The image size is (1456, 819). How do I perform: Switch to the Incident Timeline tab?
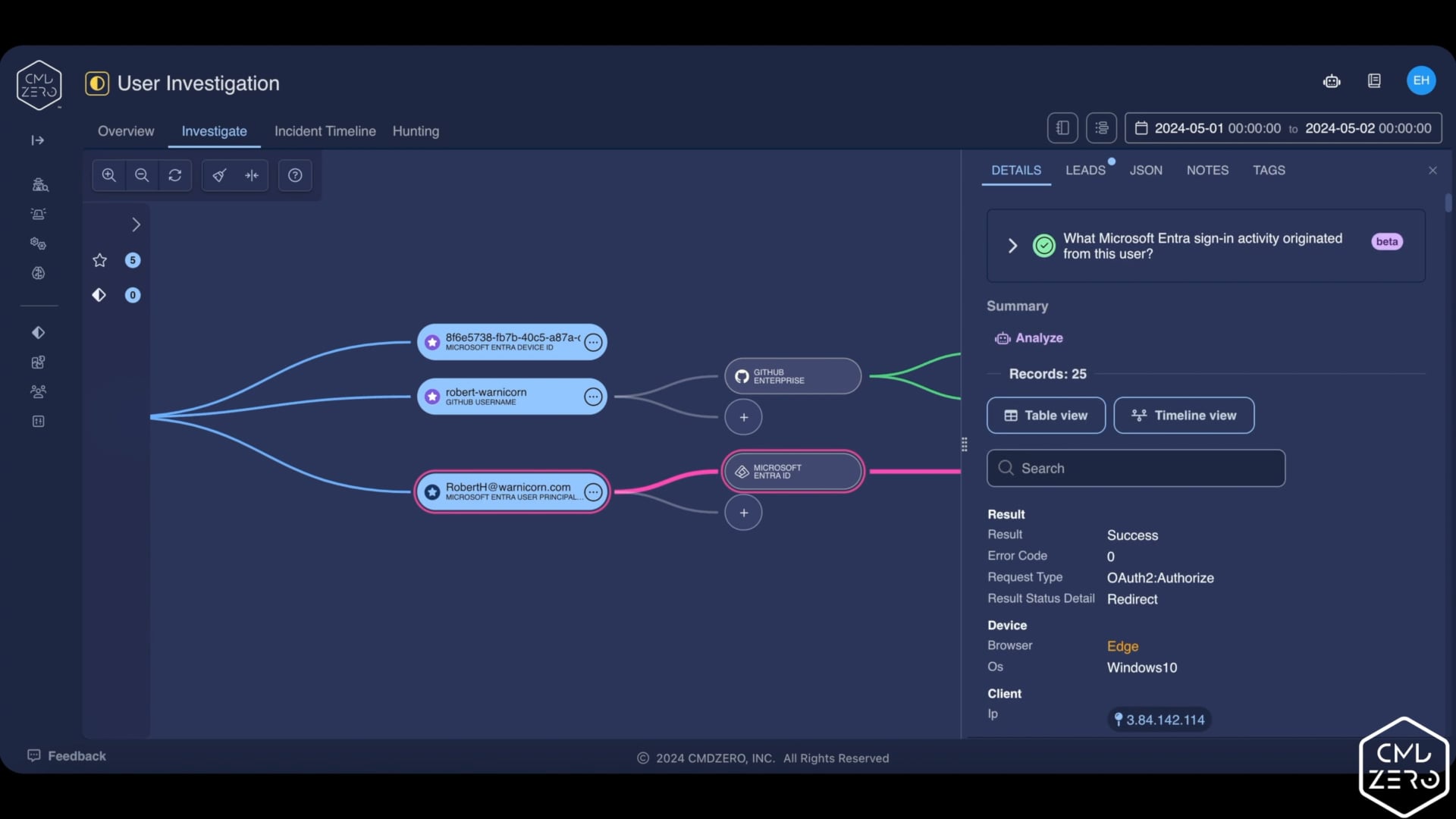pos(325,131)
